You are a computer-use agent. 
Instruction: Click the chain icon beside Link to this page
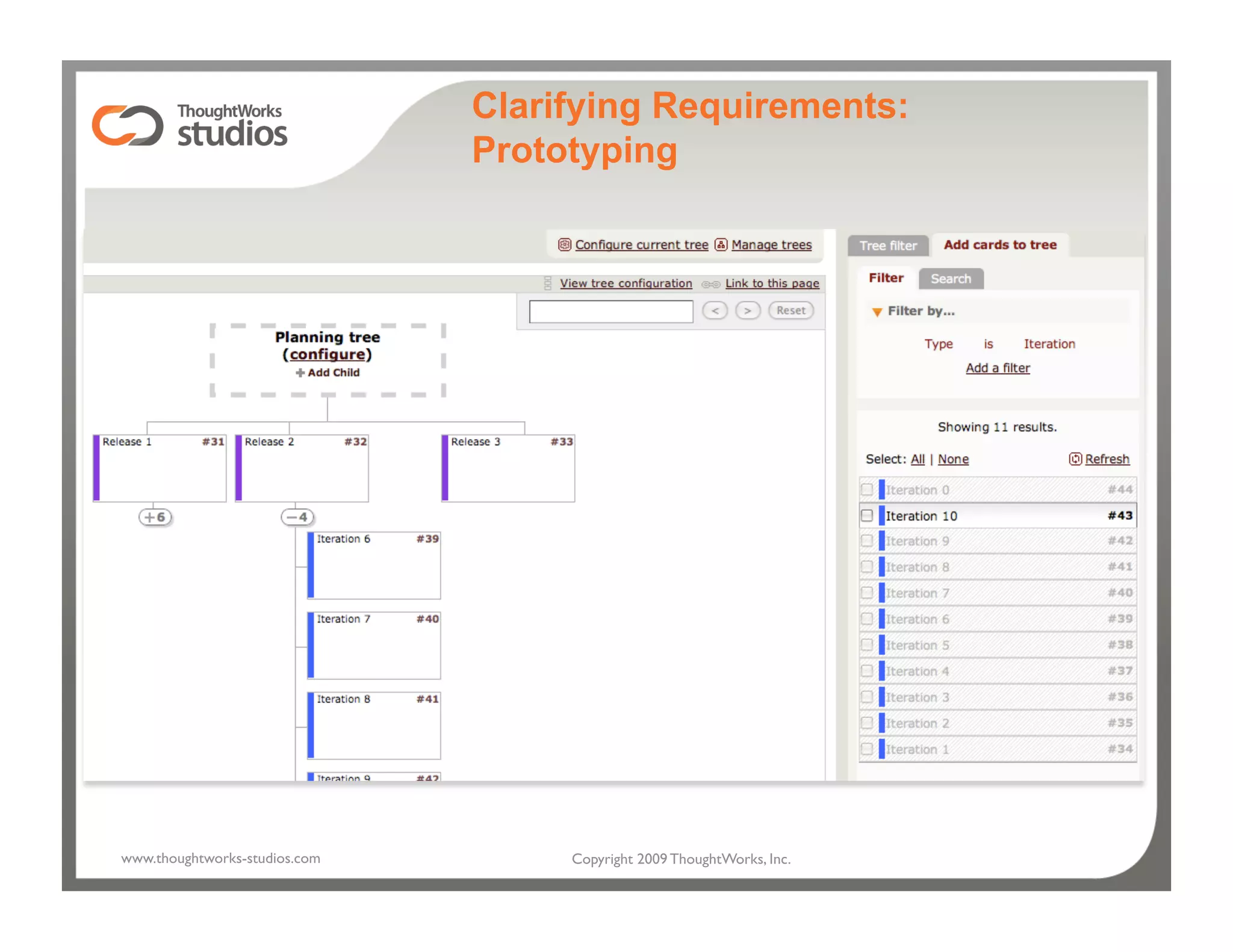(x=711, y=284)
